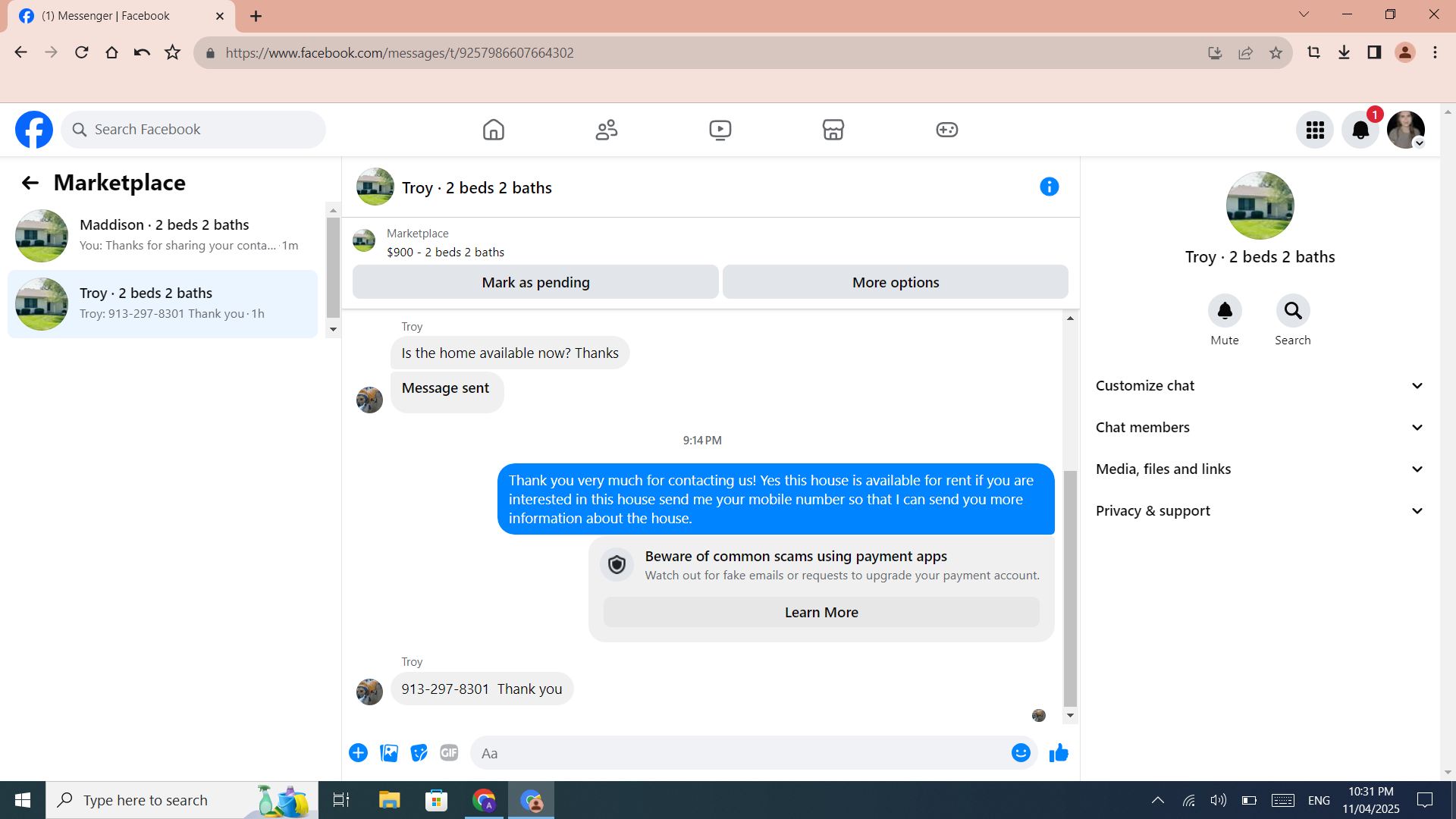Click the Undo arrow in browser toolbar
This screenshot has width=1456, height=819.
pyautogui.click(x=142, y=52)
